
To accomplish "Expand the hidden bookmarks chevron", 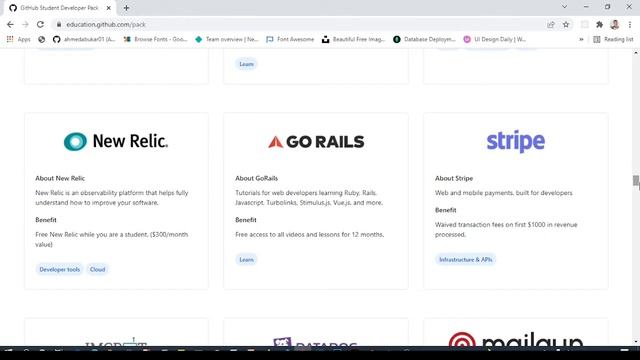I will pos(581,39).
